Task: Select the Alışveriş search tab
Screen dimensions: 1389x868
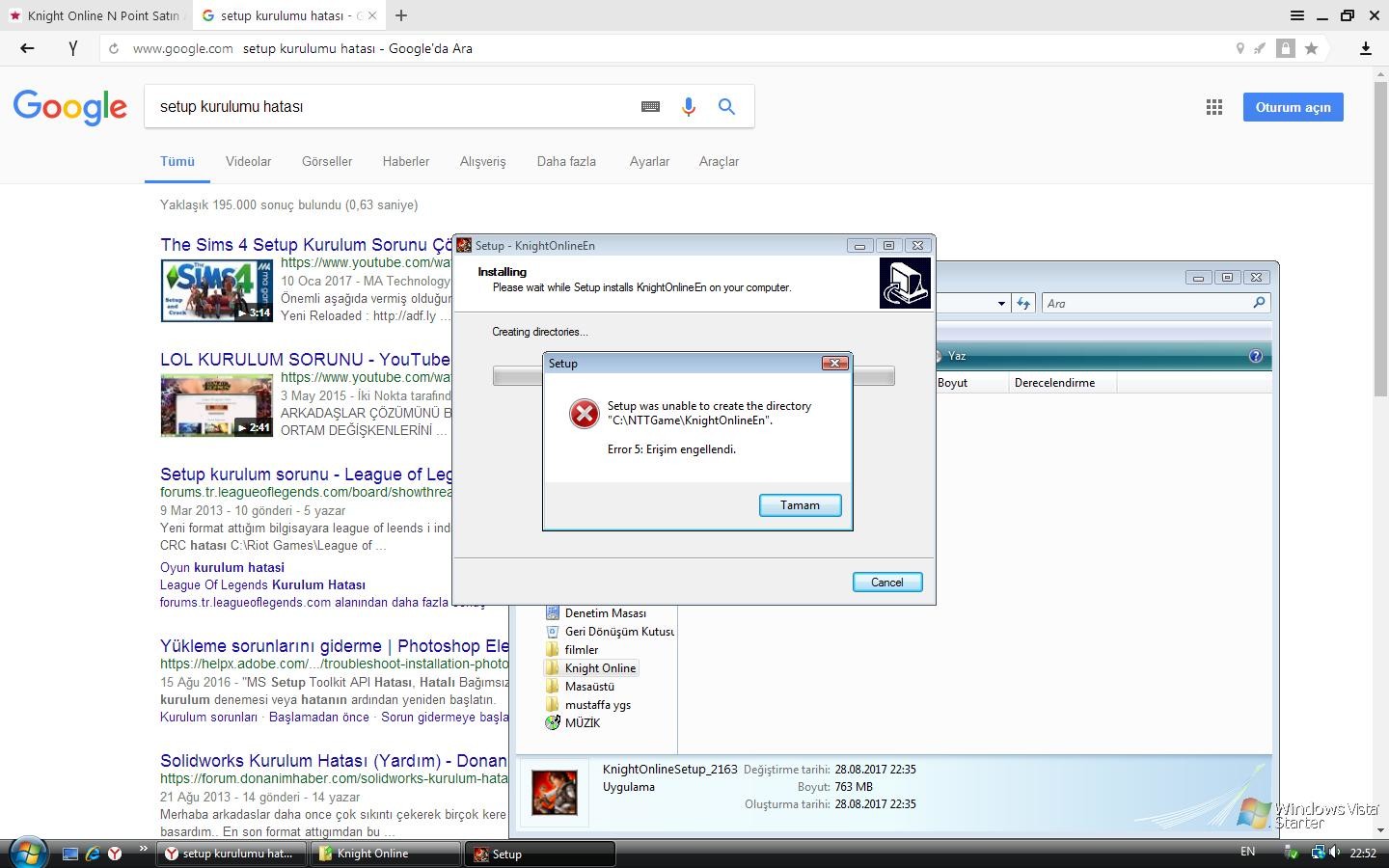Action: (483, 162)
